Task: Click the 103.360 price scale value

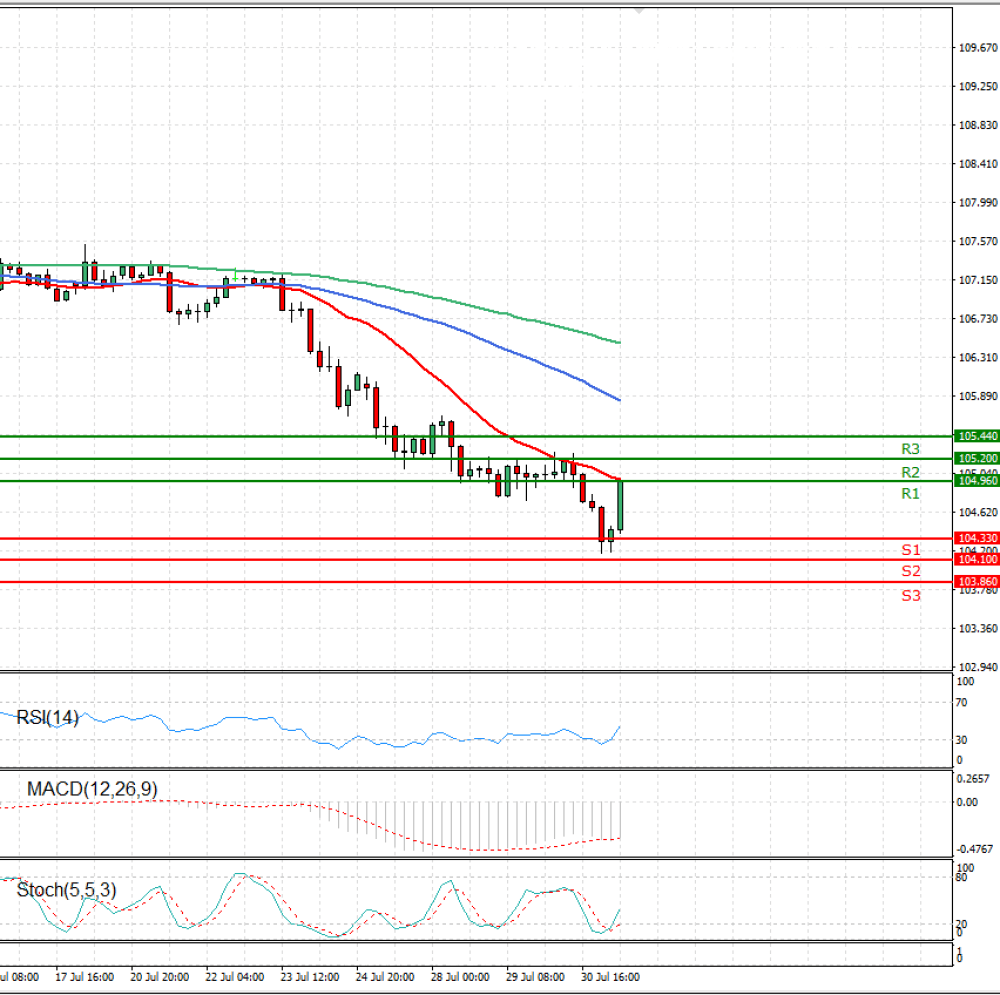Action: pos(978,628)
